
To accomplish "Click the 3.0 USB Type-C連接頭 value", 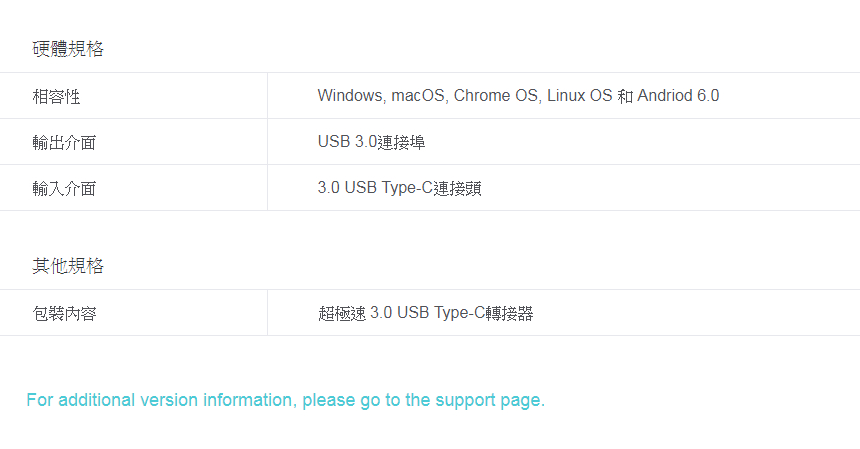I will (x=399, y=188).
